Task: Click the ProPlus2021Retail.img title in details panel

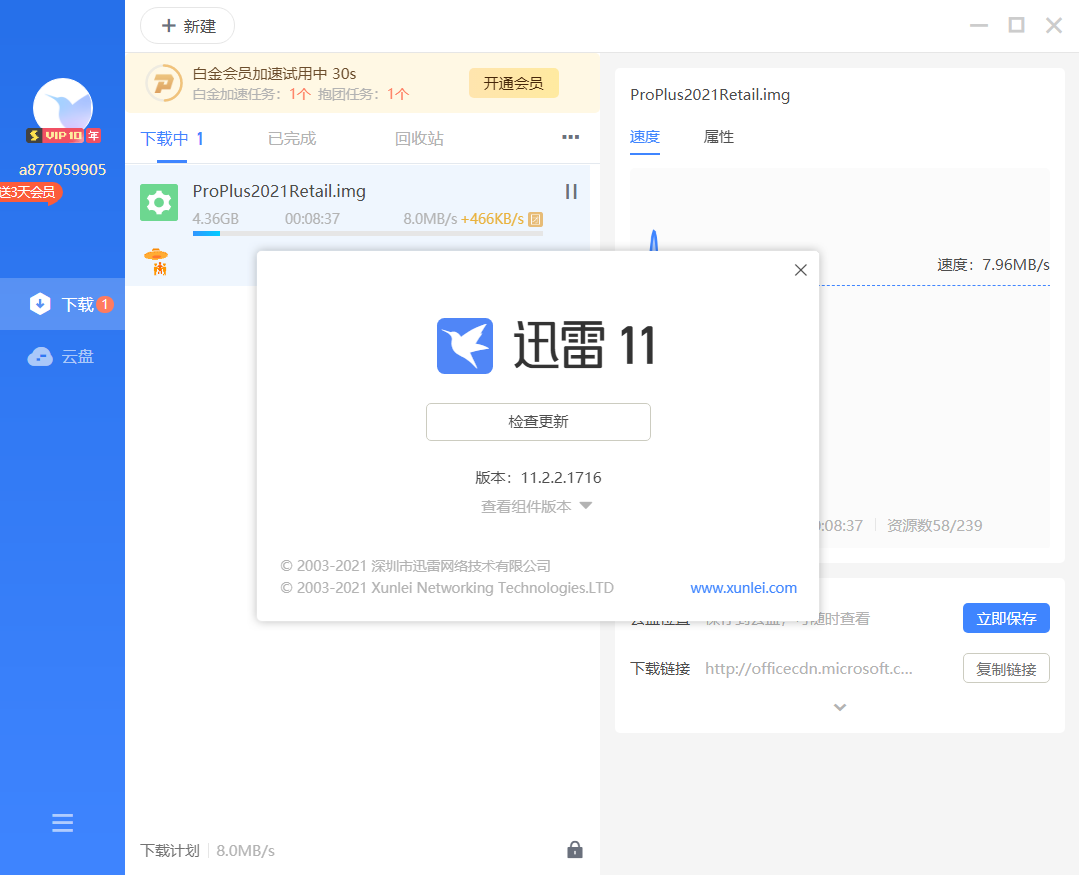Action: tap(710, 95)
